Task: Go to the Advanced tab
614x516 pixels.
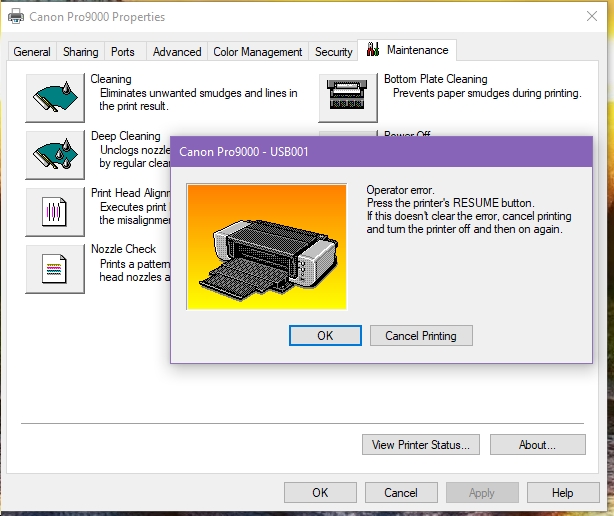Action: [177, 52]
